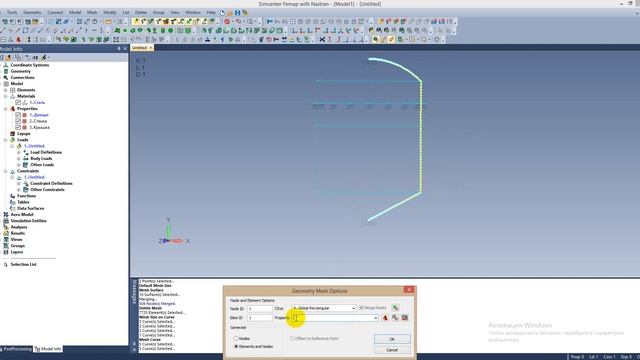
Task: Click the Layups icon in tree
Action: (x=12, y=133)
